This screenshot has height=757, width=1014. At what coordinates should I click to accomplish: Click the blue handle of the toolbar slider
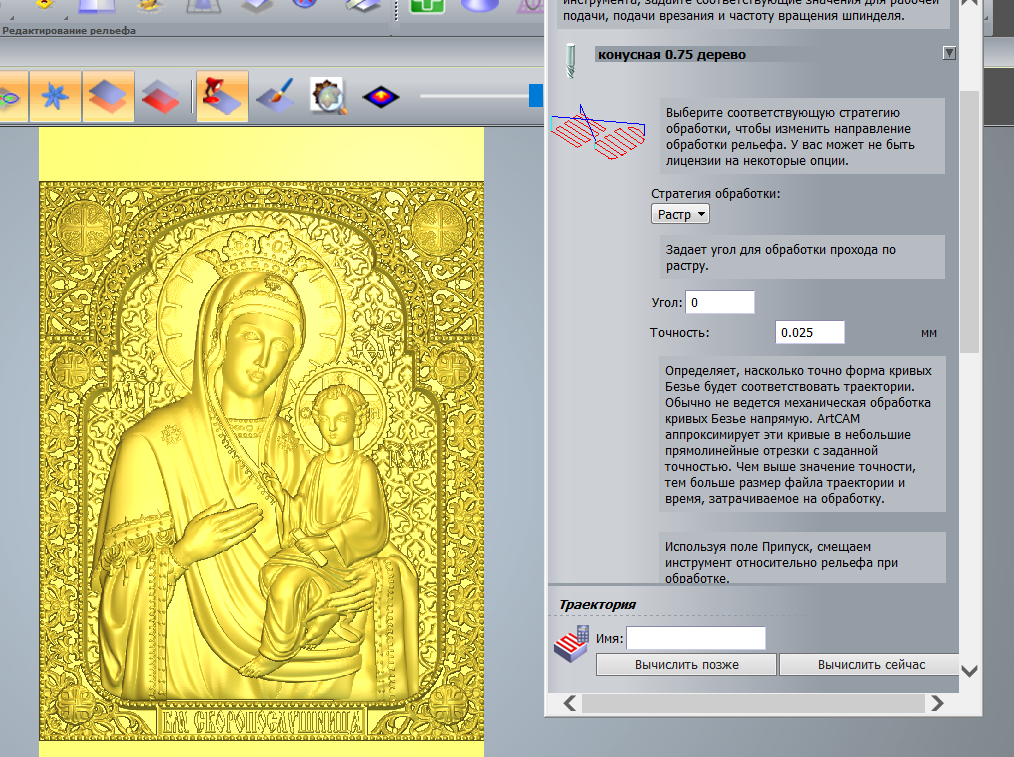pyautogui.click(x=535, y=95)
